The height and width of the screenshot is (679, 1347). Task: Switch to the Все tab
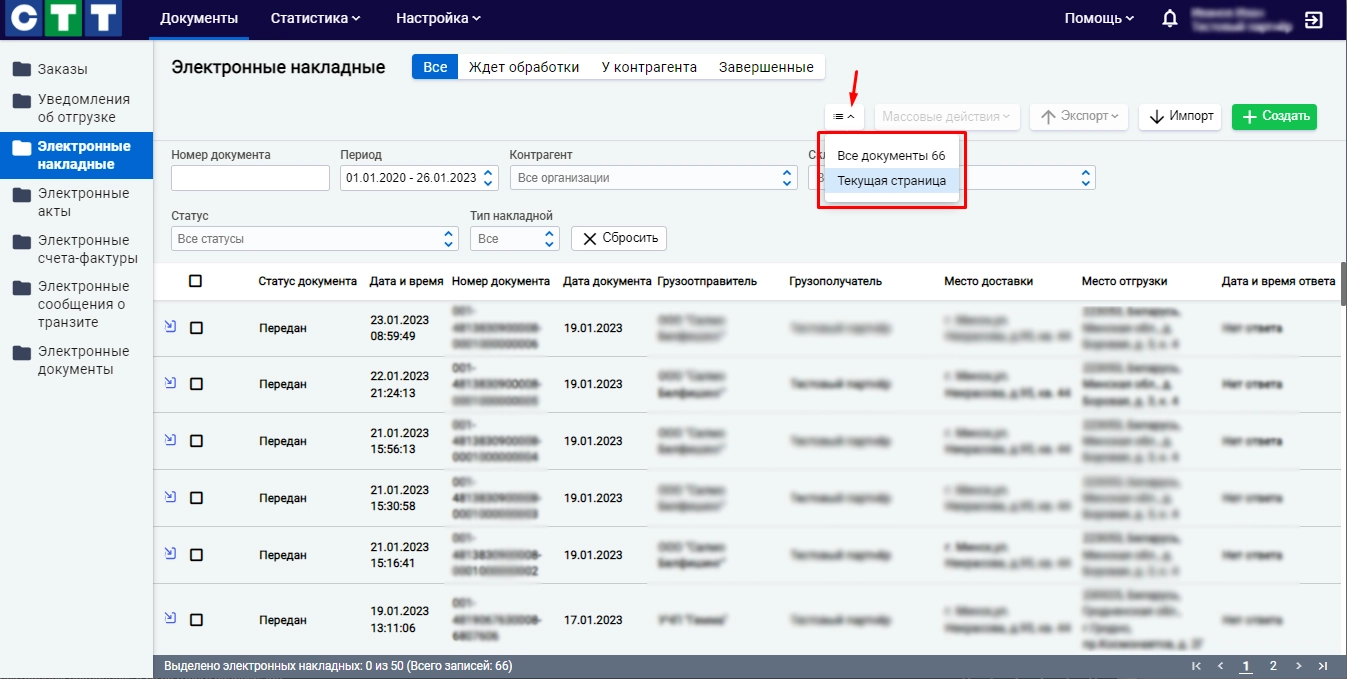point(435,67)
